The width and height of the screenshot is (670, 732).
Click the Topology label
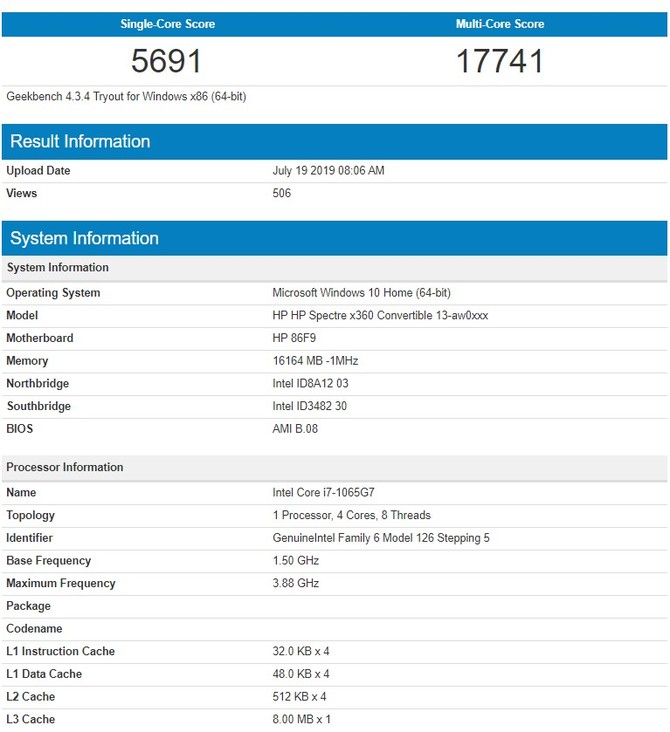pos(30,515)
